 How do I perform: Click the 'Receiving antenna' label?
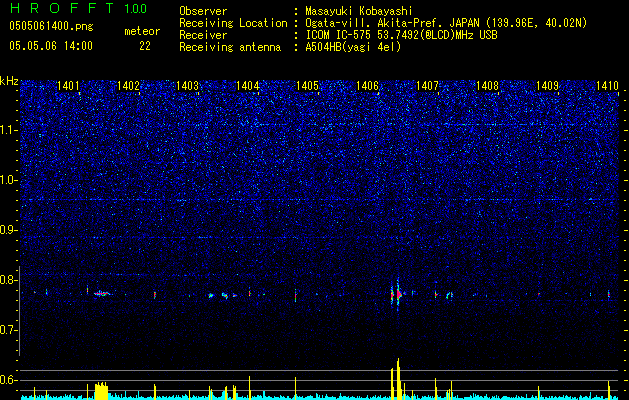tap(230, 47)
